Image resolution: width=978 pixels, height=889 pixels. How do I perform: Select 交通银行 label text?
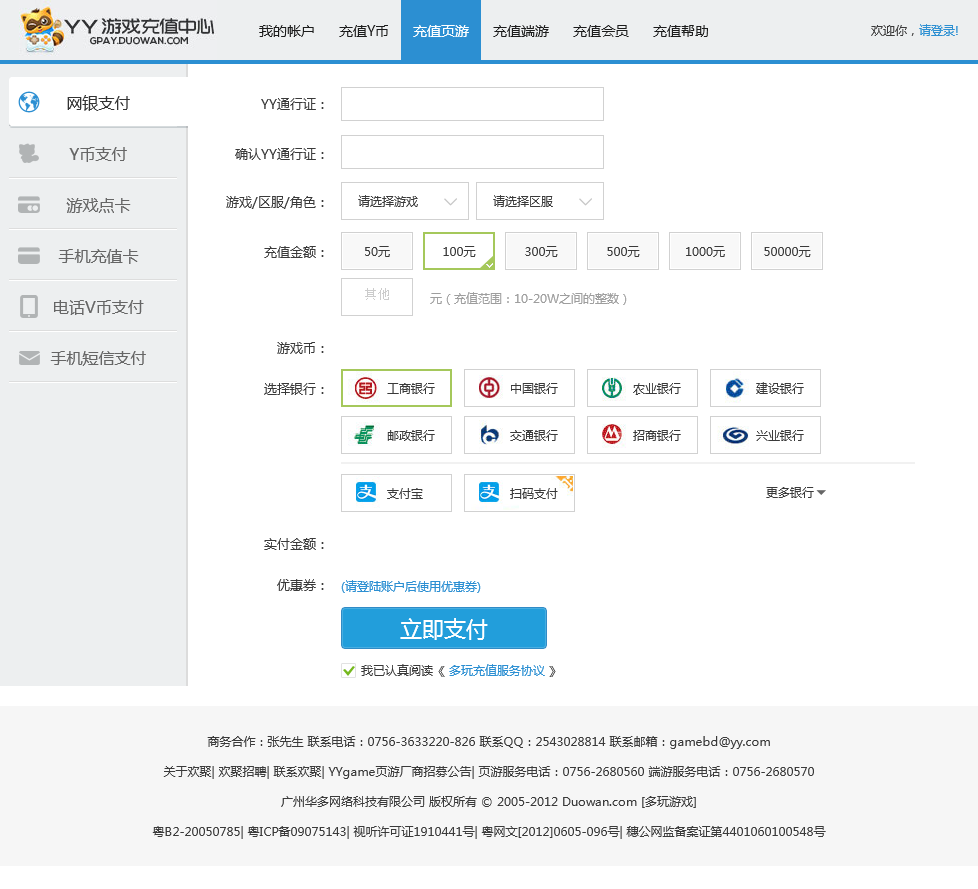point(534,435)
